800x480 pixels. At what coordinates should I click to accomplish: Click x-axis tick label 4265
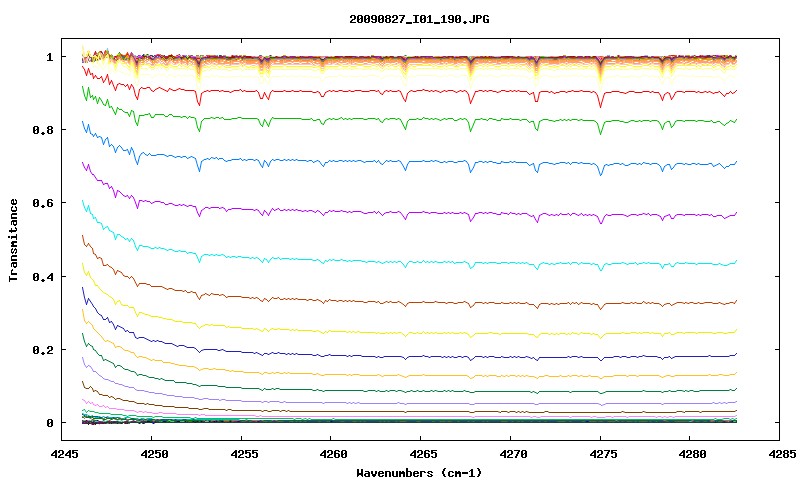422,454
